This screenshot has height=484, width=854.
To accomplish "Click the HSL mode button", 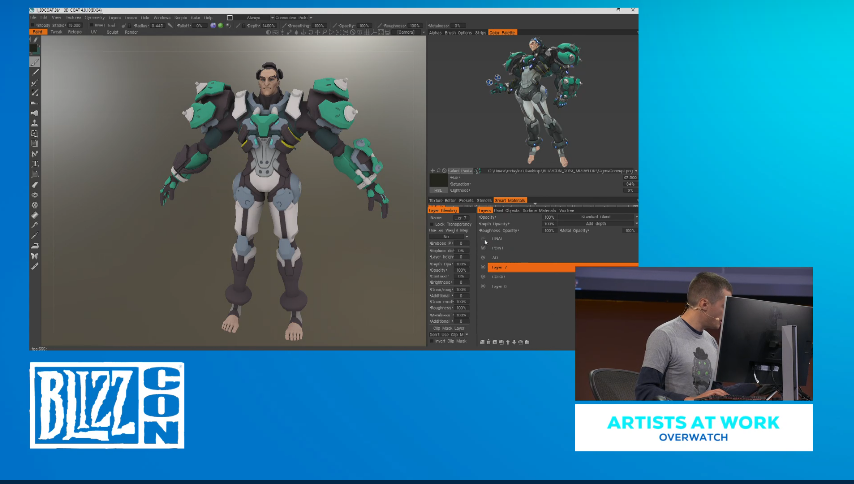I will click(x=438, y=191).
